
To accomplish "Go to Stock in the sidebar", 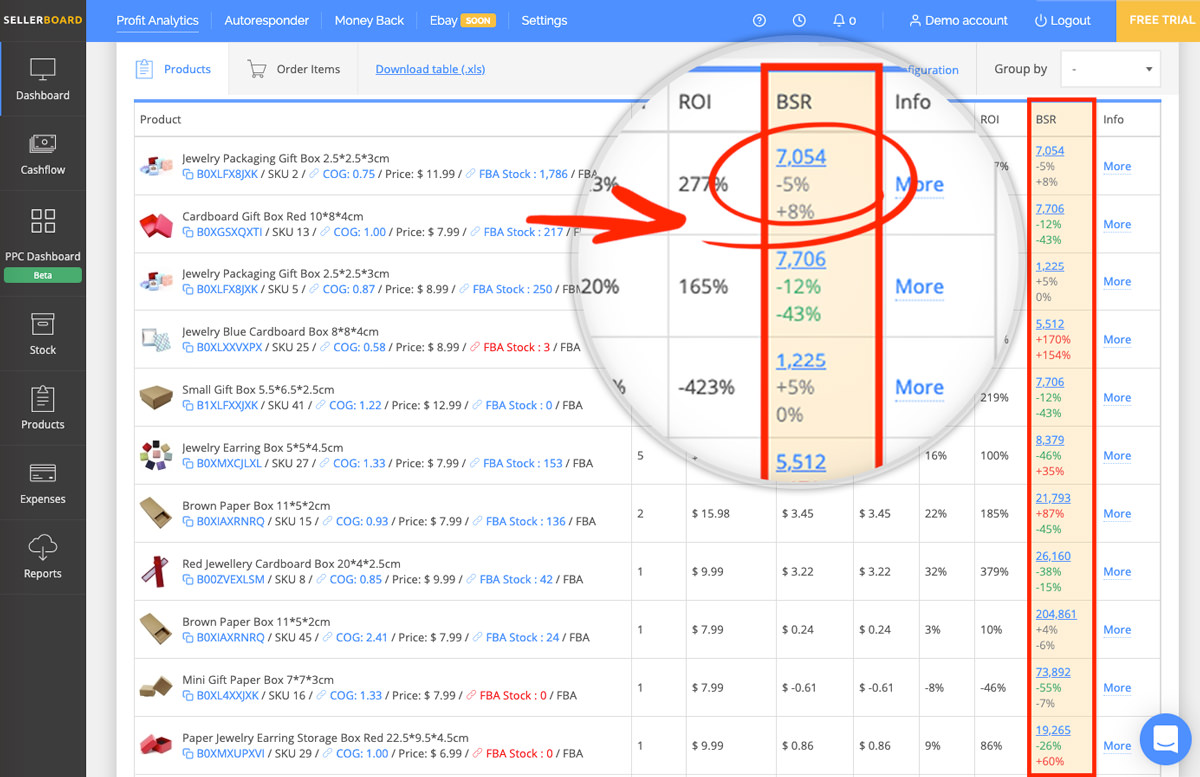I will (43, 326).
